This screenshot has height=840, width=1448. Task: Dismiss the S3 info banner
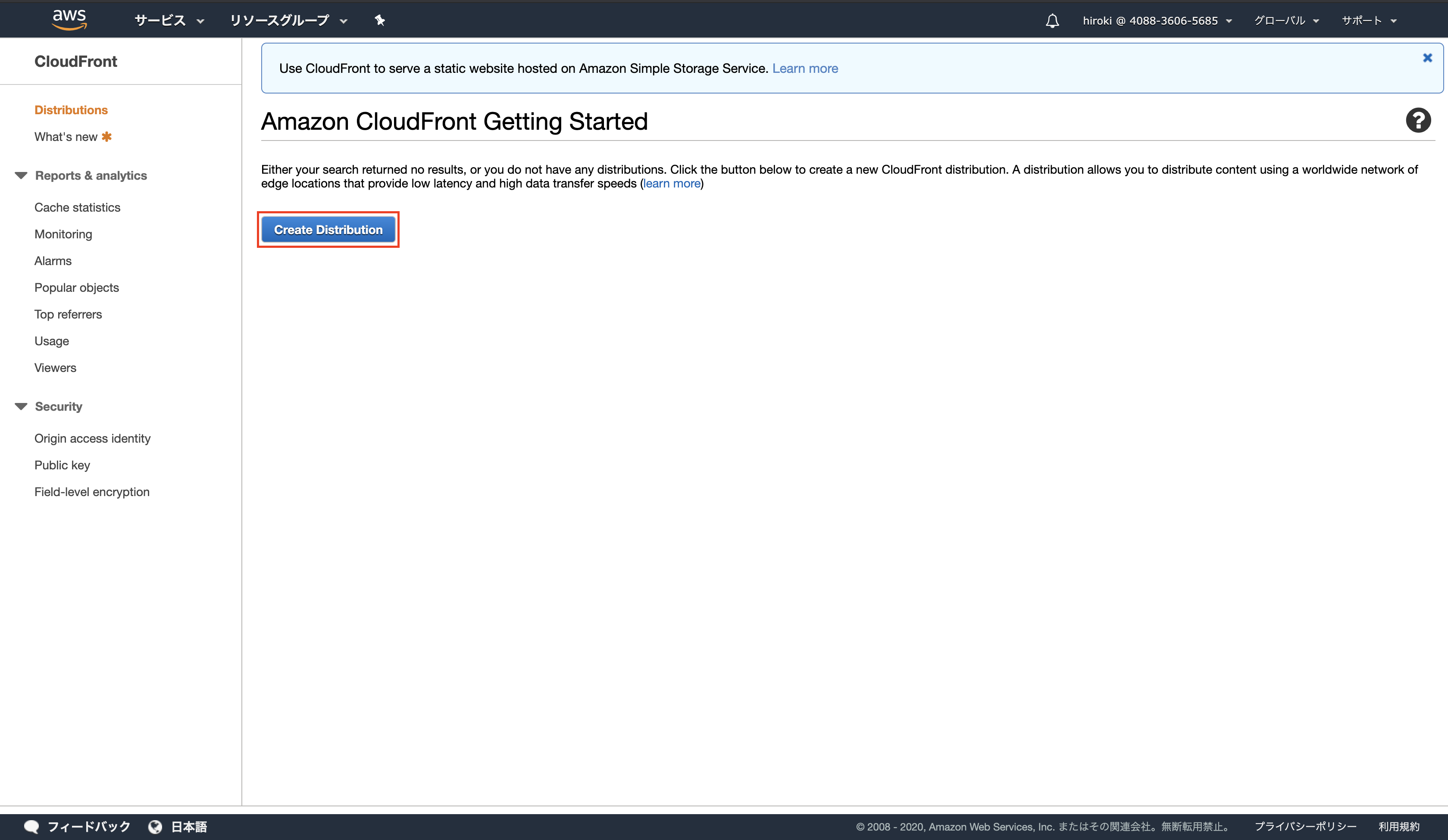1427,58
